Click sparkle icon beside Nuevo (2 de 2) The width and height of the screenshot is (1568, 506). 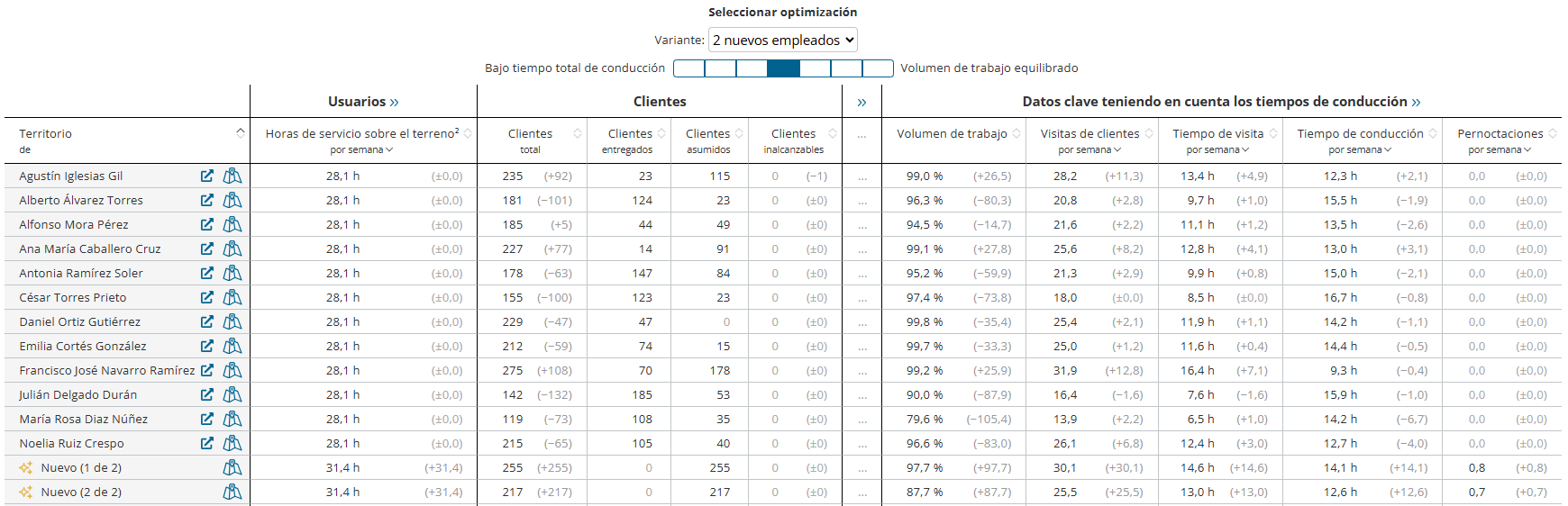pyautogui.click(x=26, y=492)
